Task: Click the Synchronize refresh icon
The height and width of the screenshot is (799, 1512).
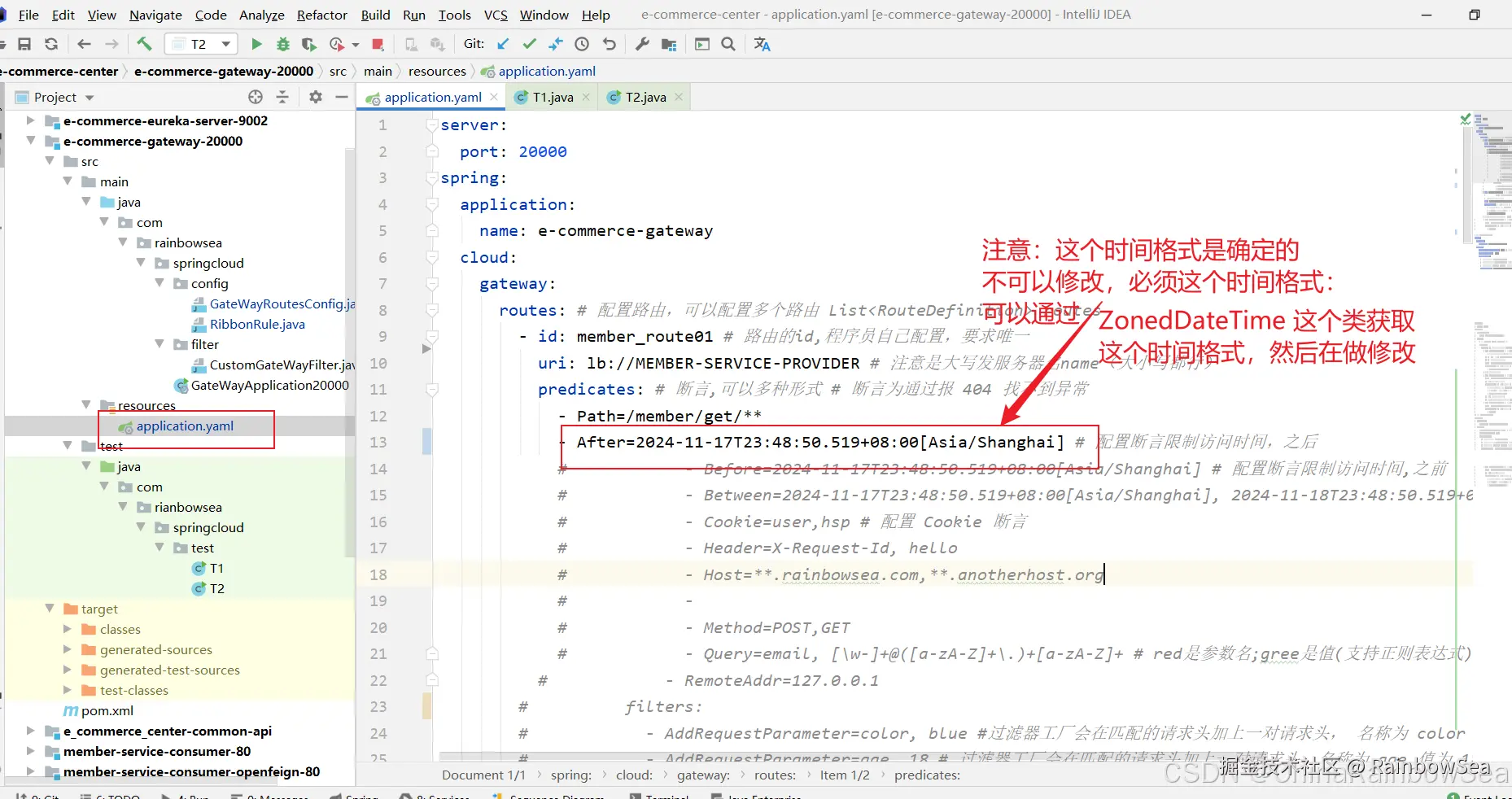Action: tap(51, 44)
